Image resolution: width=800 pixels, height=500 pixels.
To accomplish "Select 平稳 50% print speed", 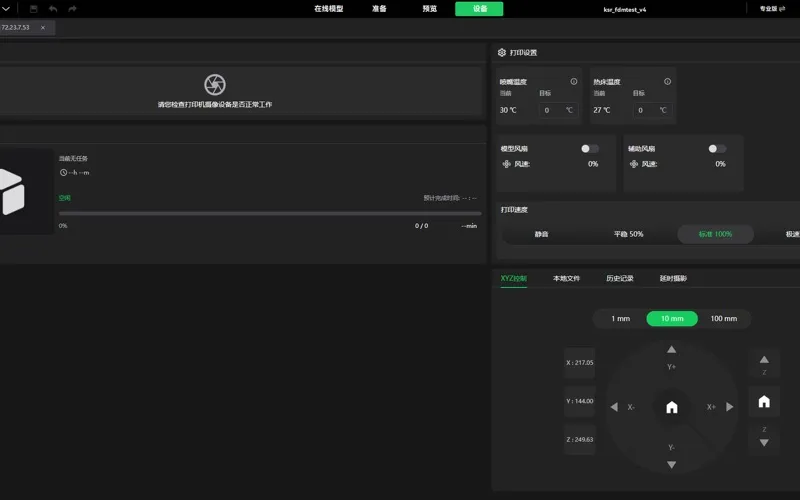I will click(629, 234).
